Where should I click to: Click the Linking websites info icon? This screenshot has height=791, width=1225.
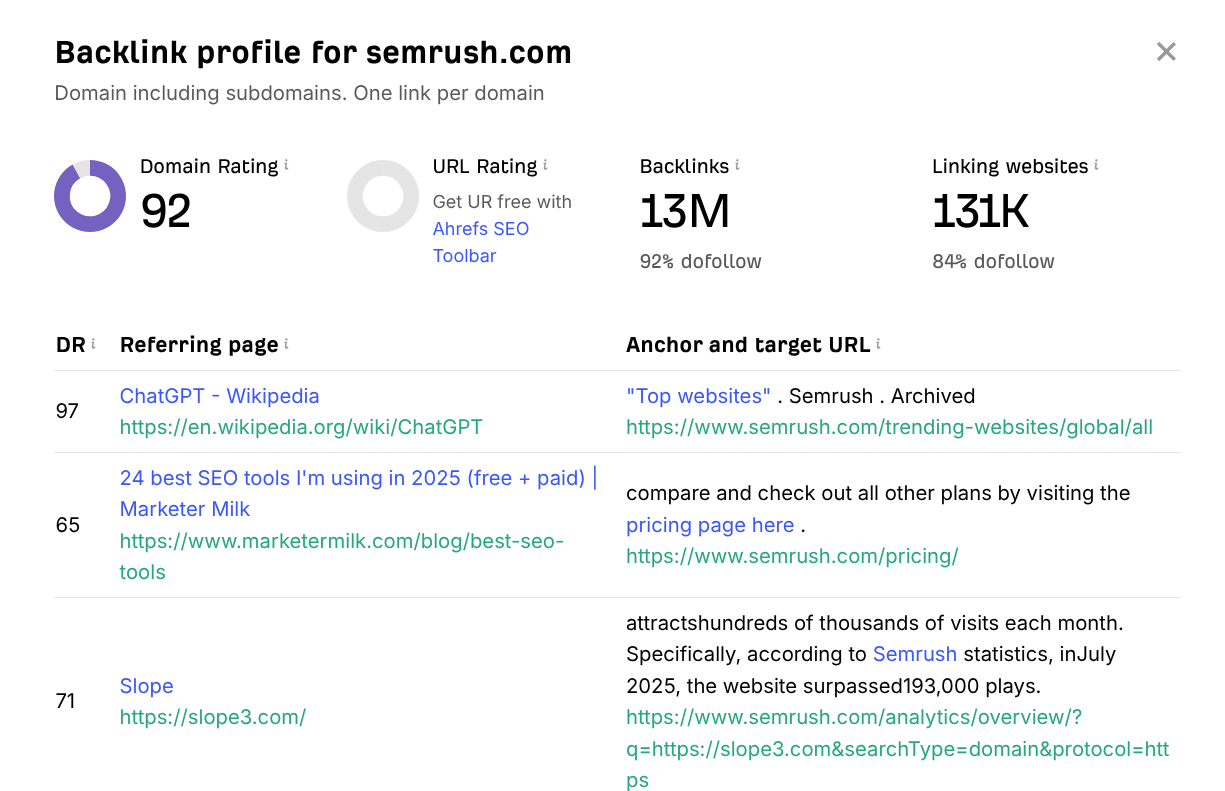tap(1096, 165)
